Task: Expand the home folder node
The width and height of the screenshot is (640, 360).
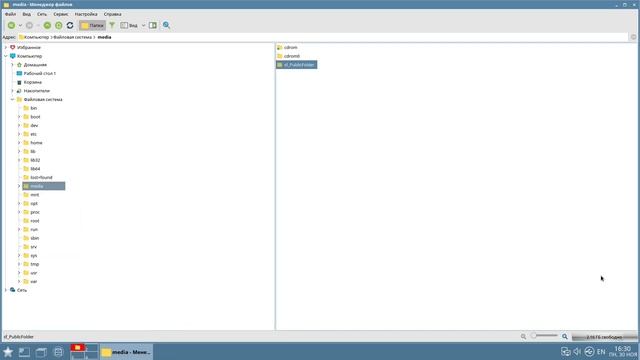Action: (x=19, y=143)
